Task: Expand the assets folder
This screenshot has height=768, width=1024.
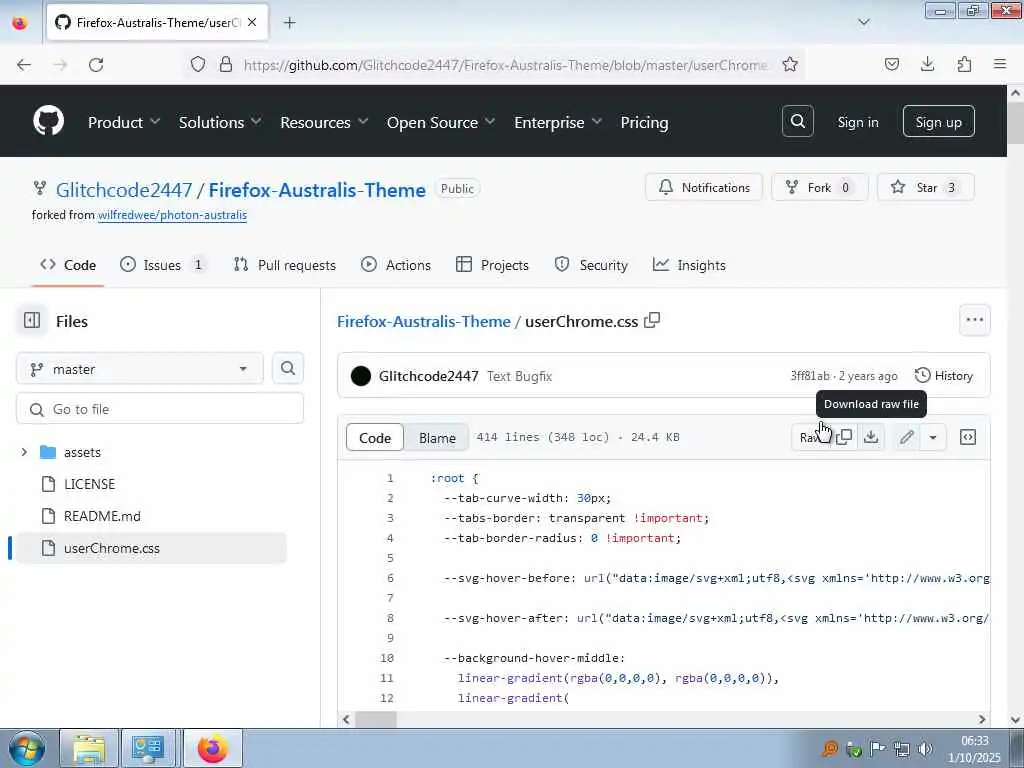Action: click(x=24, y=452)
